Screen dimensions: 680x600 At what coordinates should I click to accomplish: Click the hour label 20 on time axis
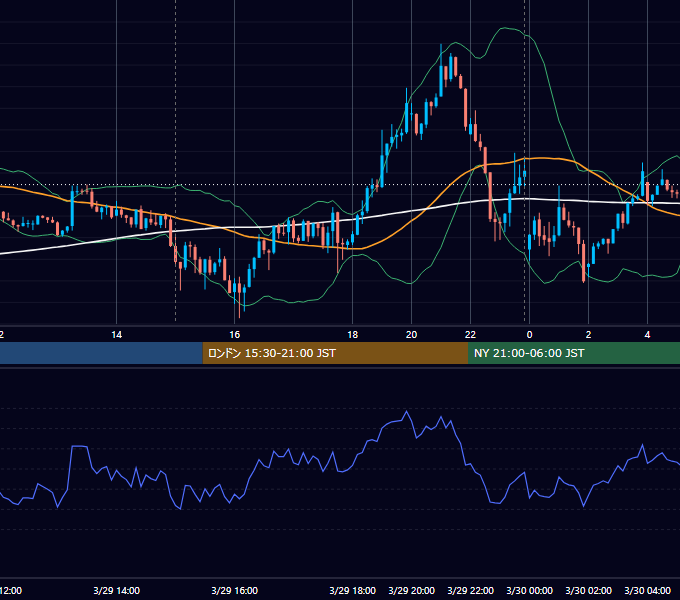[412, 335]
